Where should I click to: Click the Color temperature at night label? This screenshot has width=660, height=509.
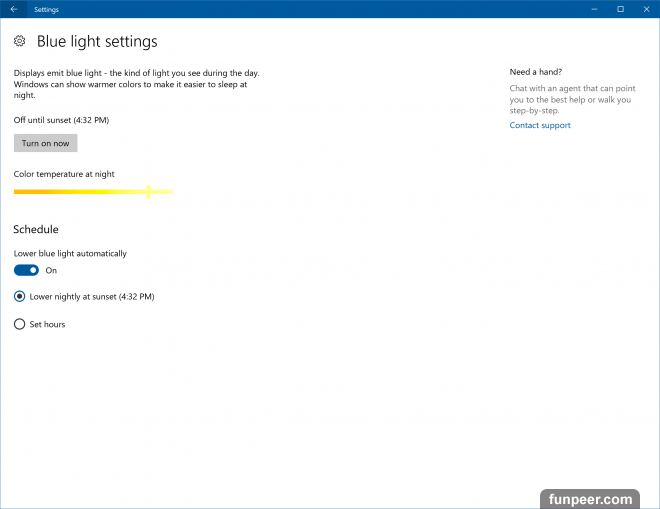[x=64, y=174]
